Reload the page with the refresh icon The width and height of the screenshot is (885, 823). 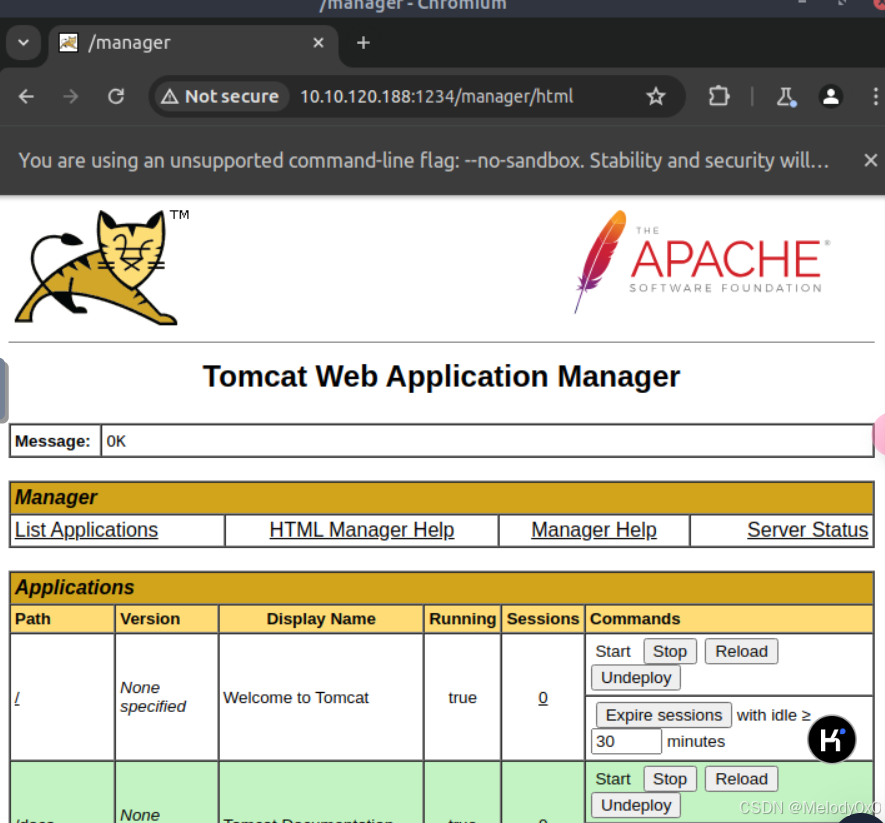click(x=116, y=97)
